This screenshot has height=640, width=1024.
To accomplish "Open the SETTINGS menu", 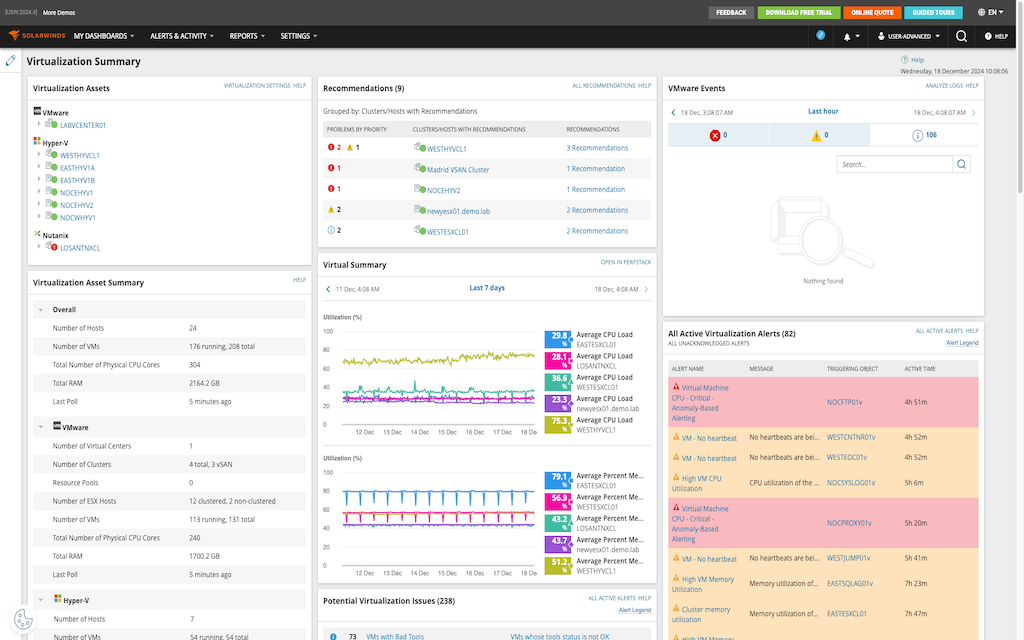I will point(297,35).
